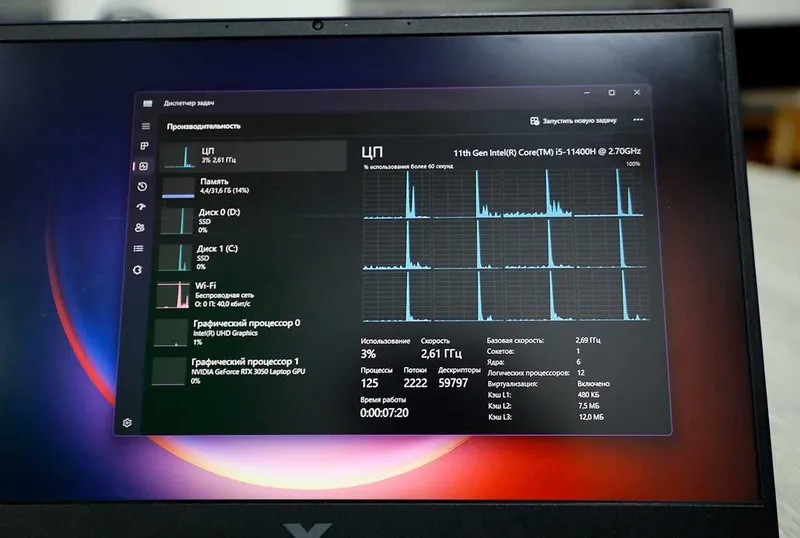Click the L1 cache value 480 КБ
Viewport: 800px width, 538px height.
coord(588,395)
